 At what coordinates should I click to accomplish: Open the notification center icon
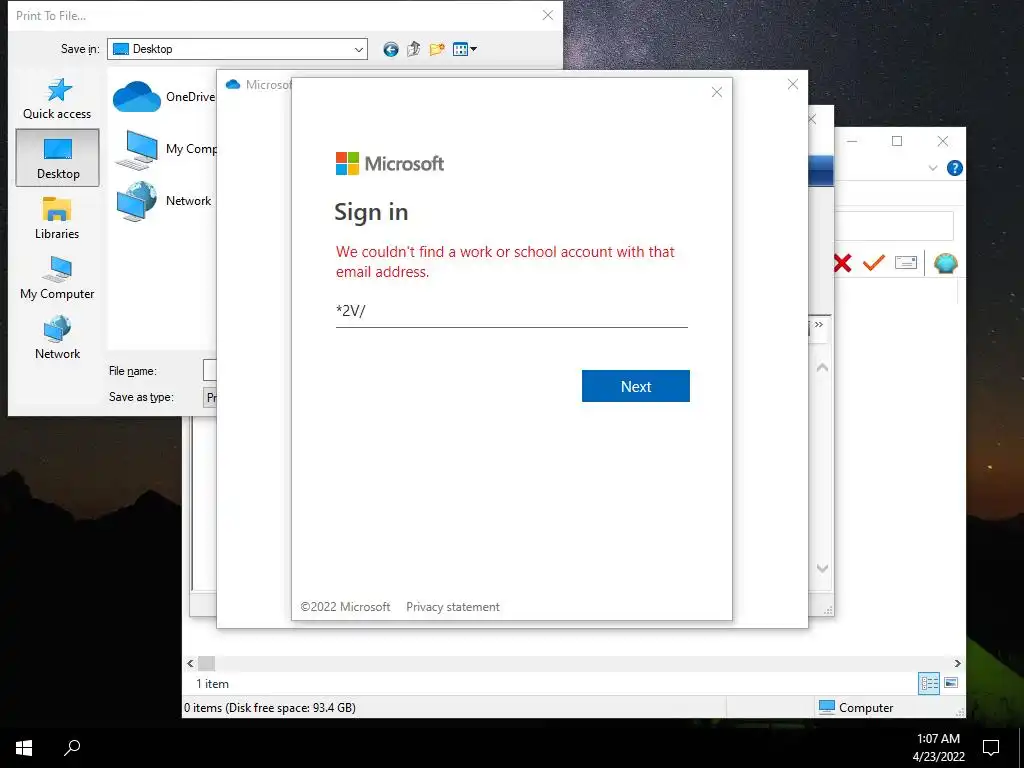point(991,748)
